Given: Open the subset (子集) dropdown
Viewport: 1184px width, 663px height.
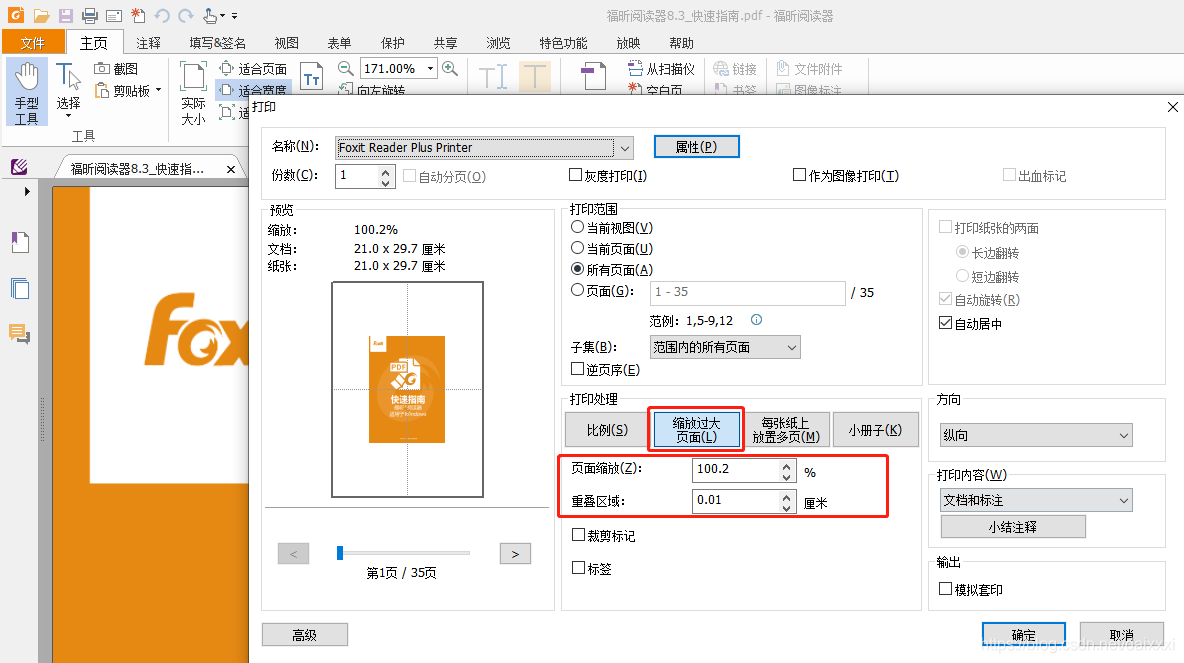Looking at the screenshot, I should coord(725,347).
